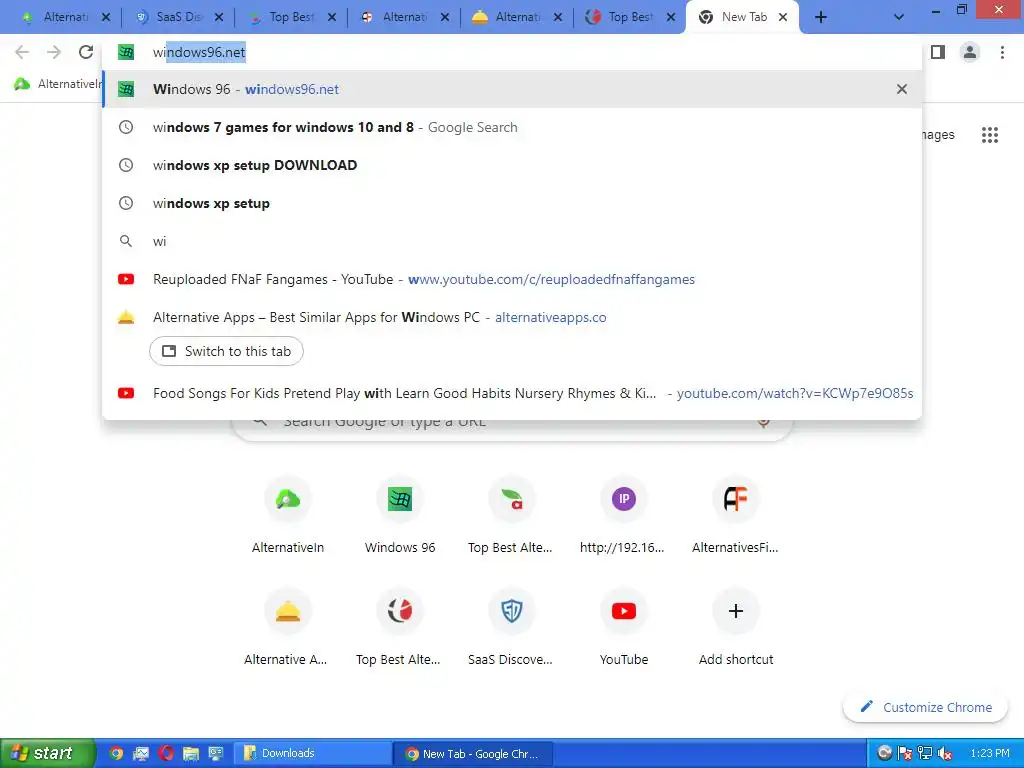Remove the Windows 96 suggestion with X
This screenshot has height=768, width=1024.
[902, 89]
